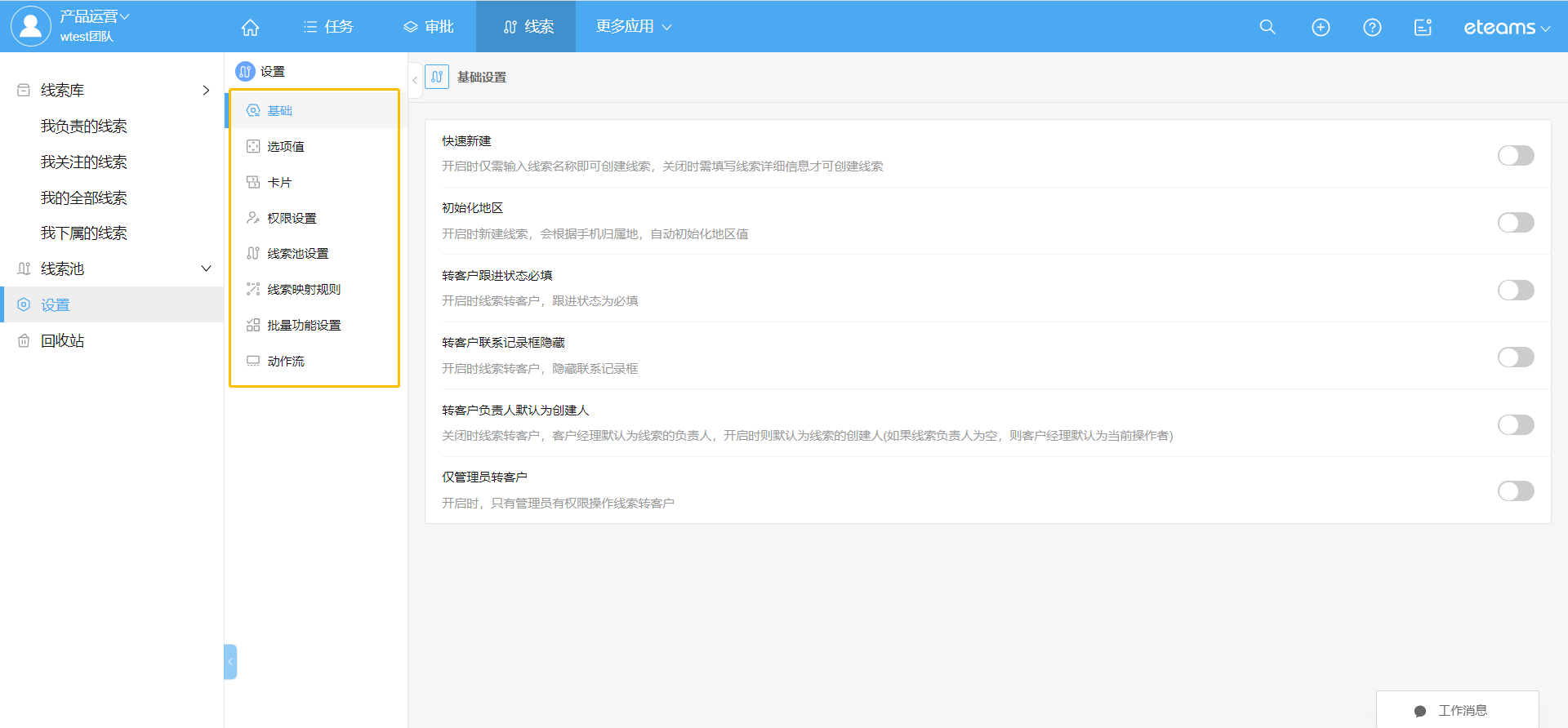Click the user avatar icon
1568x728 pixels.
coord(30,26)
